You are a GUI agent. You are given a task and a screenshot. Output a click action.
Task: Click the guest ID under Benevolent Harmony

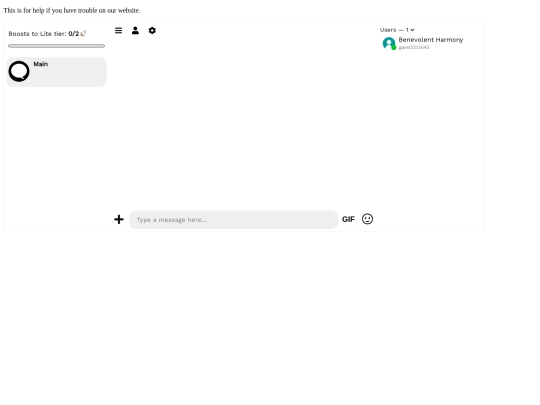(414, 47)
